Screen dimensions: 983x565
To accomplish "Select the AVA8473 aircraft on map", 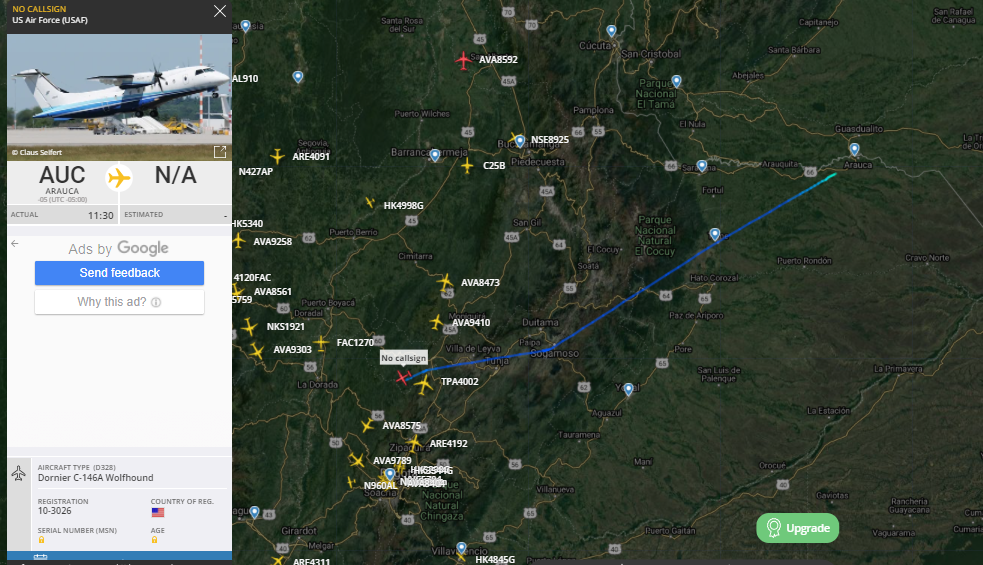I will coord(445,282).
